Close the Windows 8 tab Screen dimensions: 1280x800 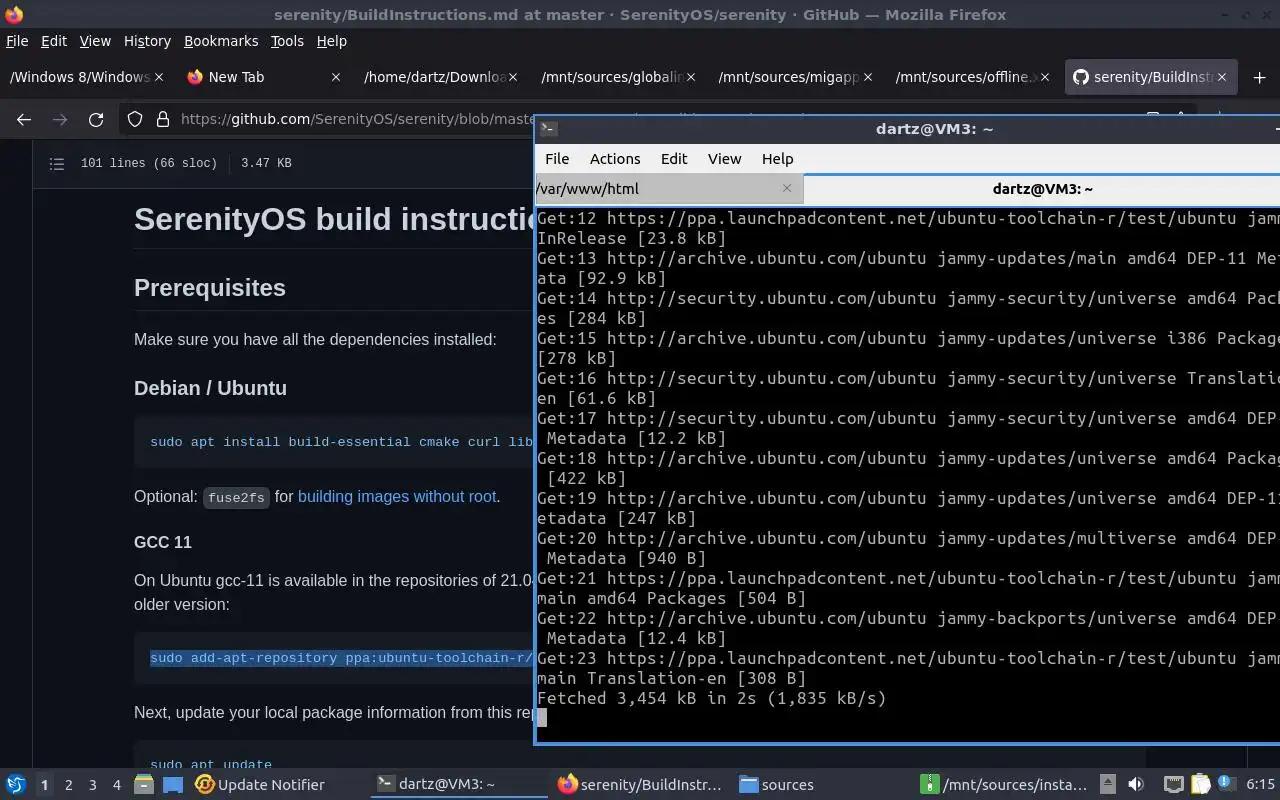(x=159, y=77)
